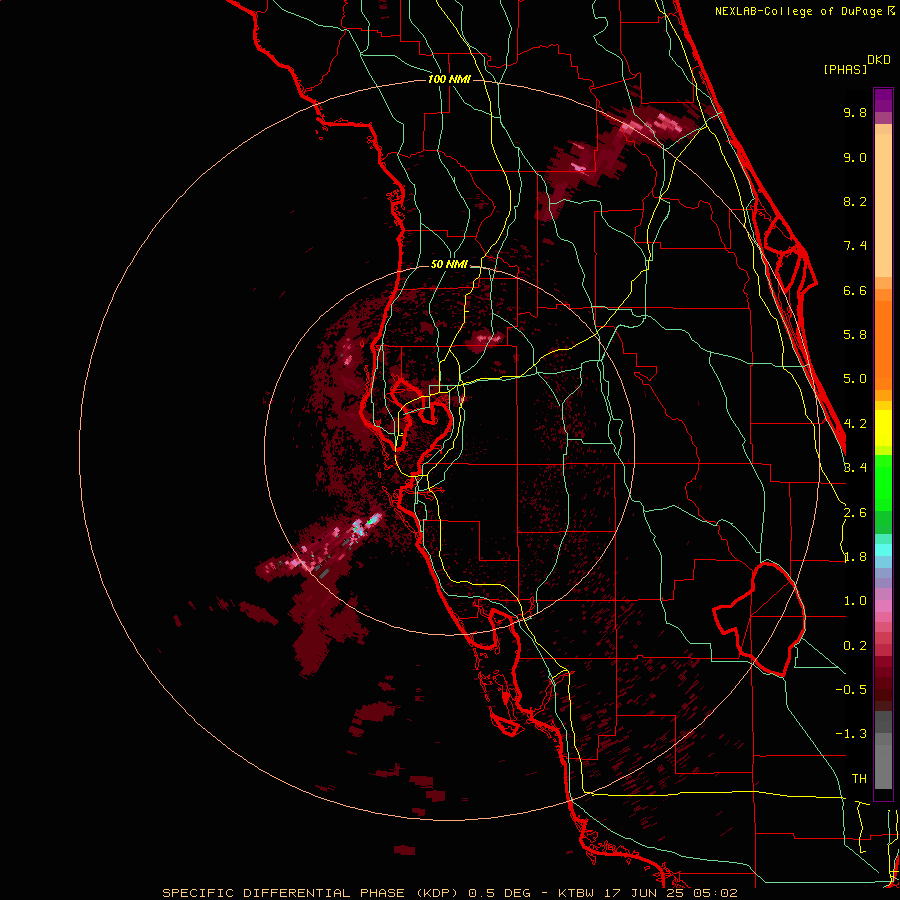Click the yellow segment of the color bar
Image resolution: width=900 pixels, height=900 pixels.
(883, 428)
